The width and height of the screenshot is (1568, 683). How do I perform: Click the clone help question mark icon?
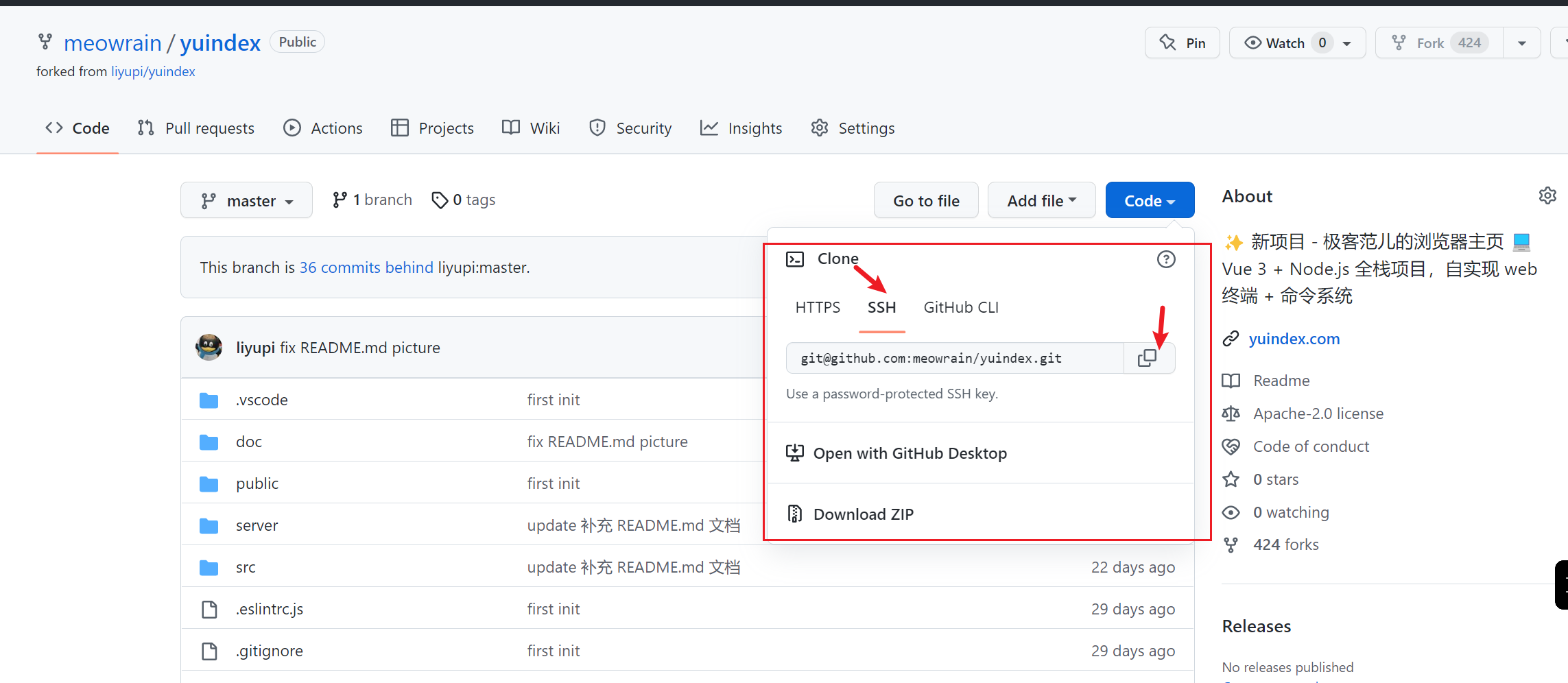1165,259
